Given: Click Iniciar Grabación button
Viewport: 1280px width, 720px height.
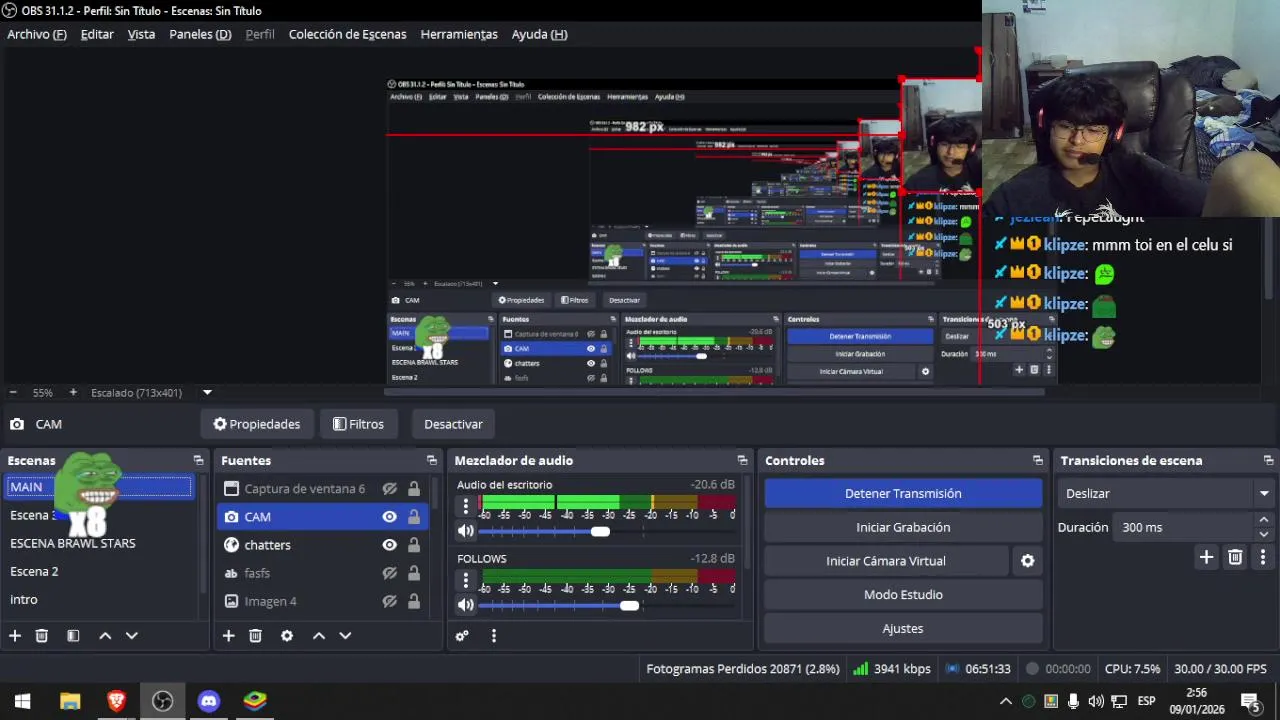Looking at the screenshot, I should pos(903,527).
